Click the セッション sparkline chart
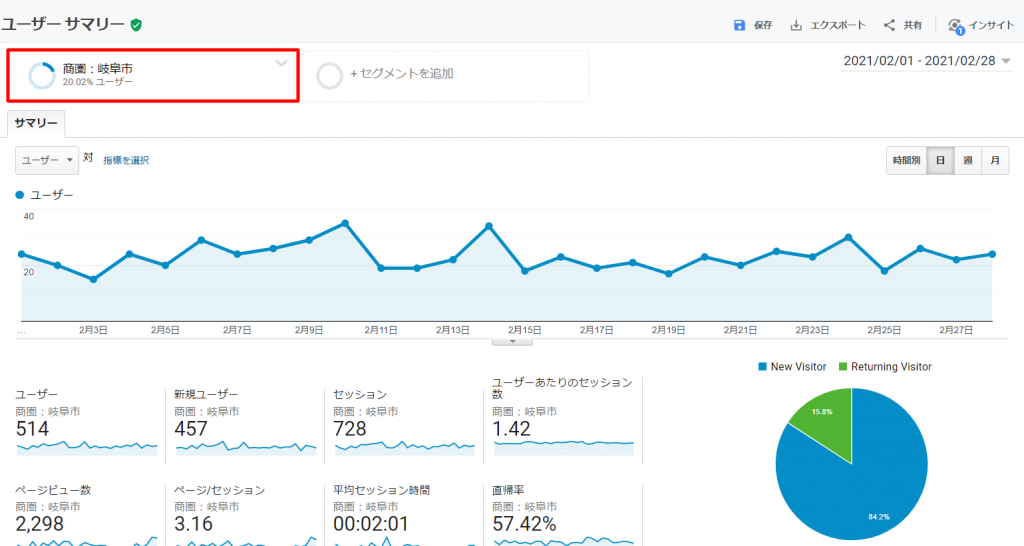 point(405,447)
